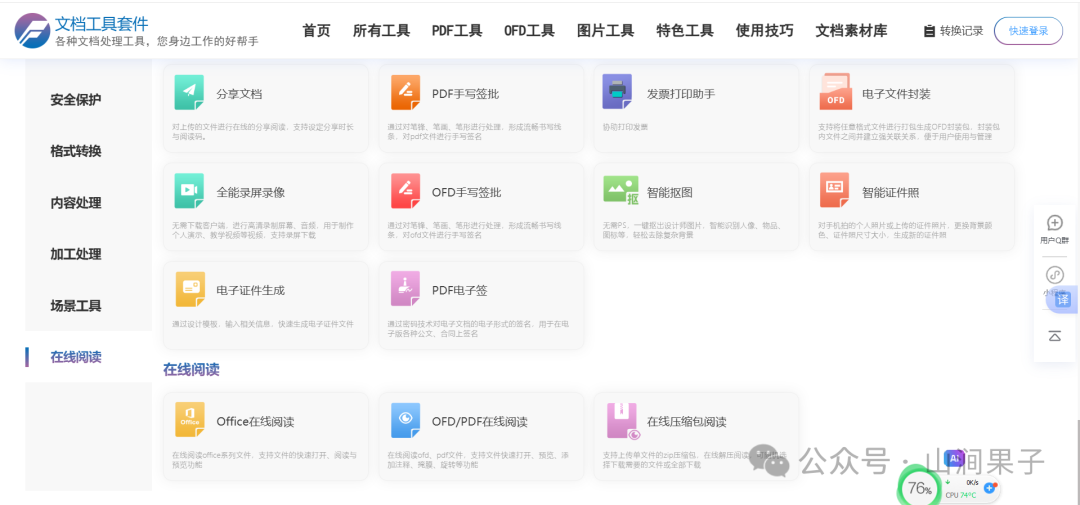Select the 场景工具 sidebar category
This screenshot has width=1080, height=505.
pos(76,306)
